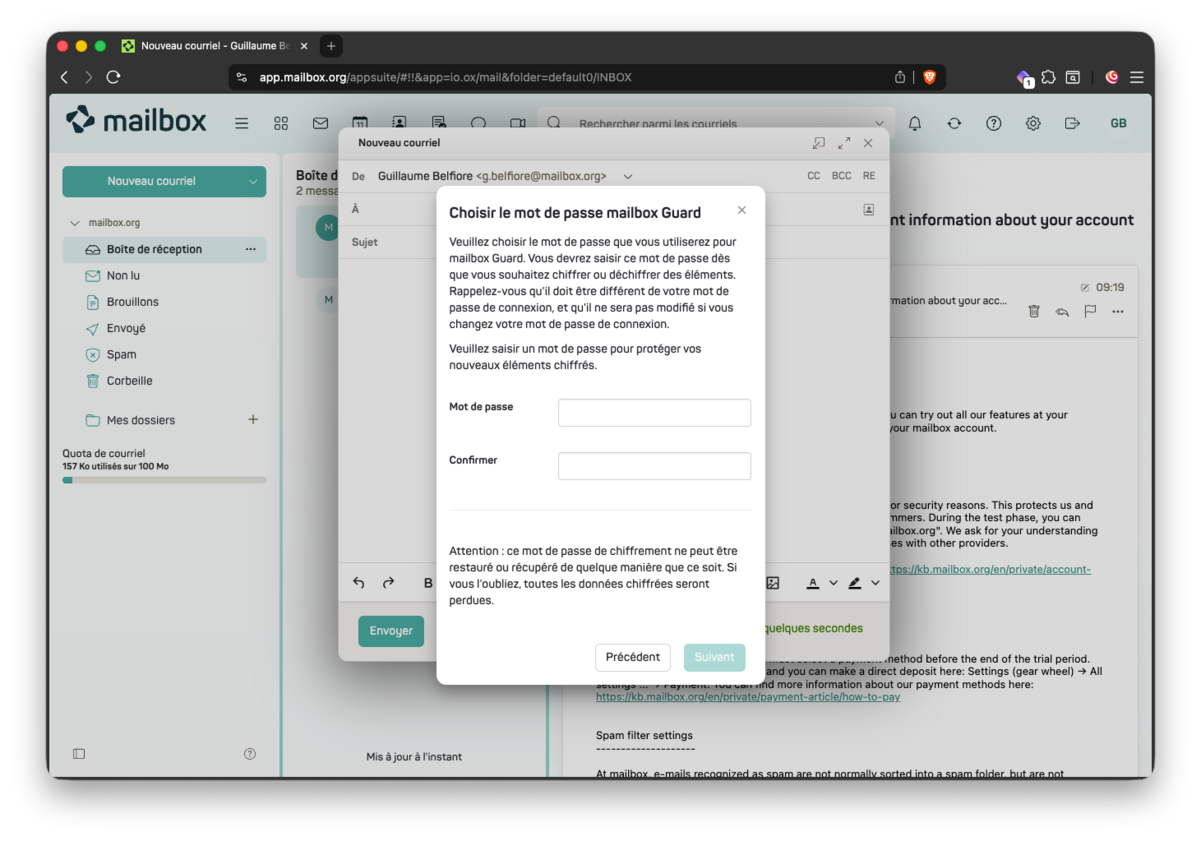Expand text color picker dropdown
Screen dimensions: 1200x841
point(833,583)
